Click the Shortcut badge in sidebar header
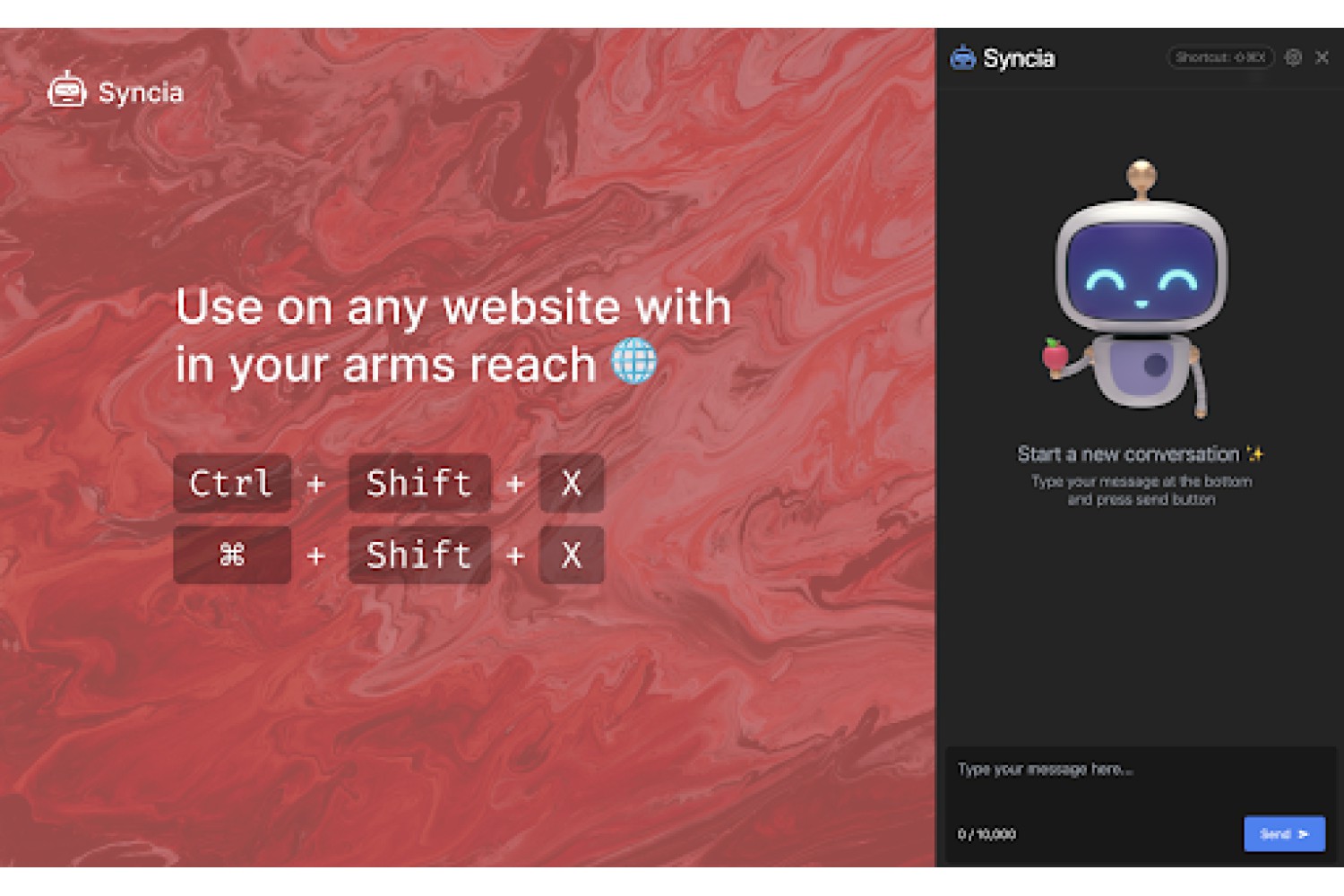Image resolution: width=1344 pixels, height=896 pixels. coord(1220,57)
